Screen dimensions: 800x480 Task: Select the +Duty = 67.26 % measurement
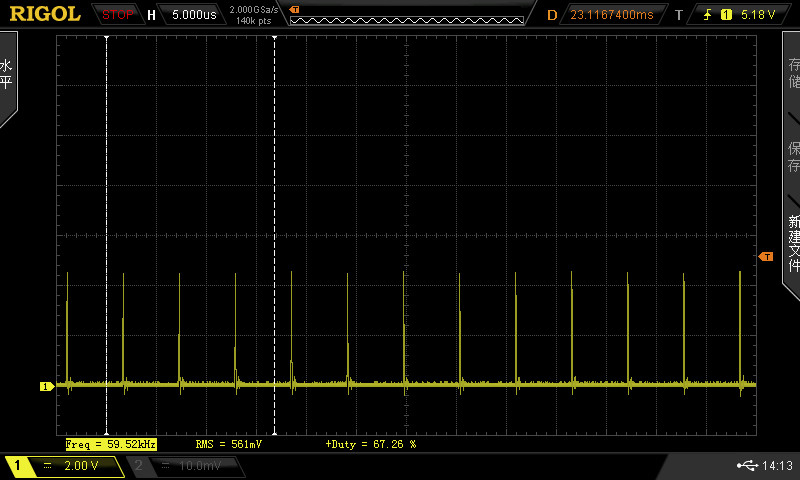point(370,444)
